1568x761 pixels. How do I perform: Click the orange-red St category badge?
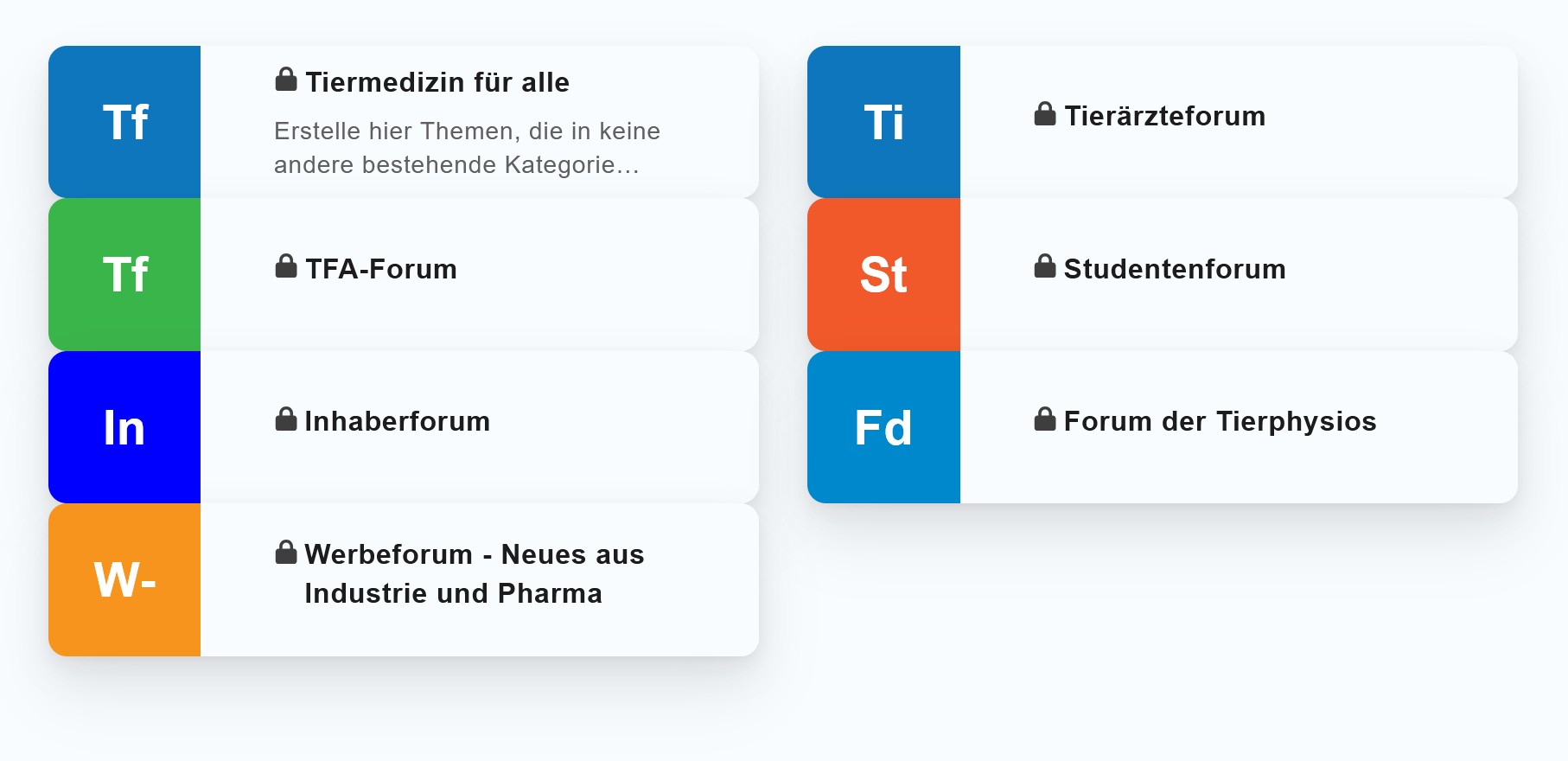(883, 275)
